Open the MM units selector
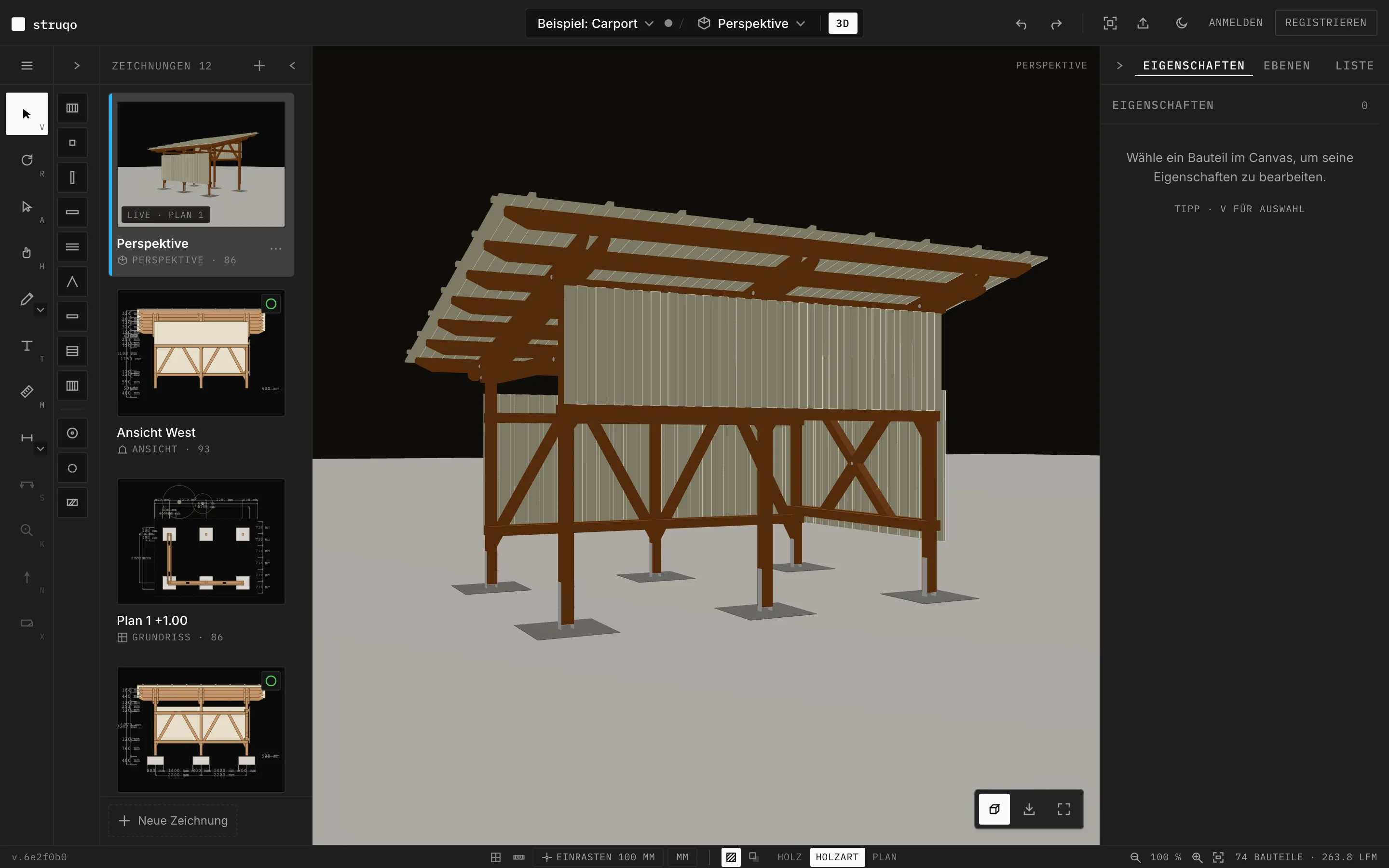This screenshot has height=868, width=1389. pos(682,857)
